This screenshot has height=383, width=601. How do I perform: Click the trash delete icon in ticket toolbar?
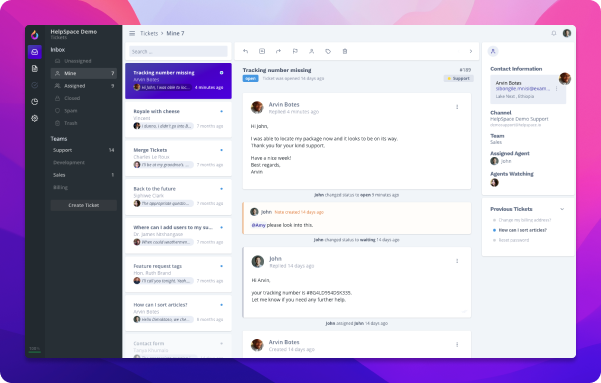pos(345,51)
